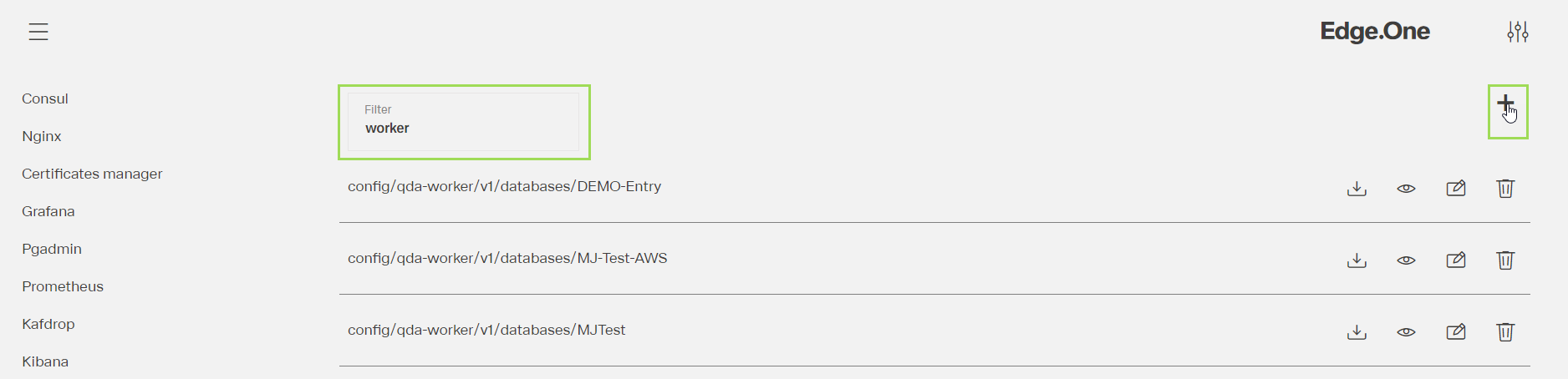
Task: Download the MJ-Test-AWS config
Action: [1357, 260]
